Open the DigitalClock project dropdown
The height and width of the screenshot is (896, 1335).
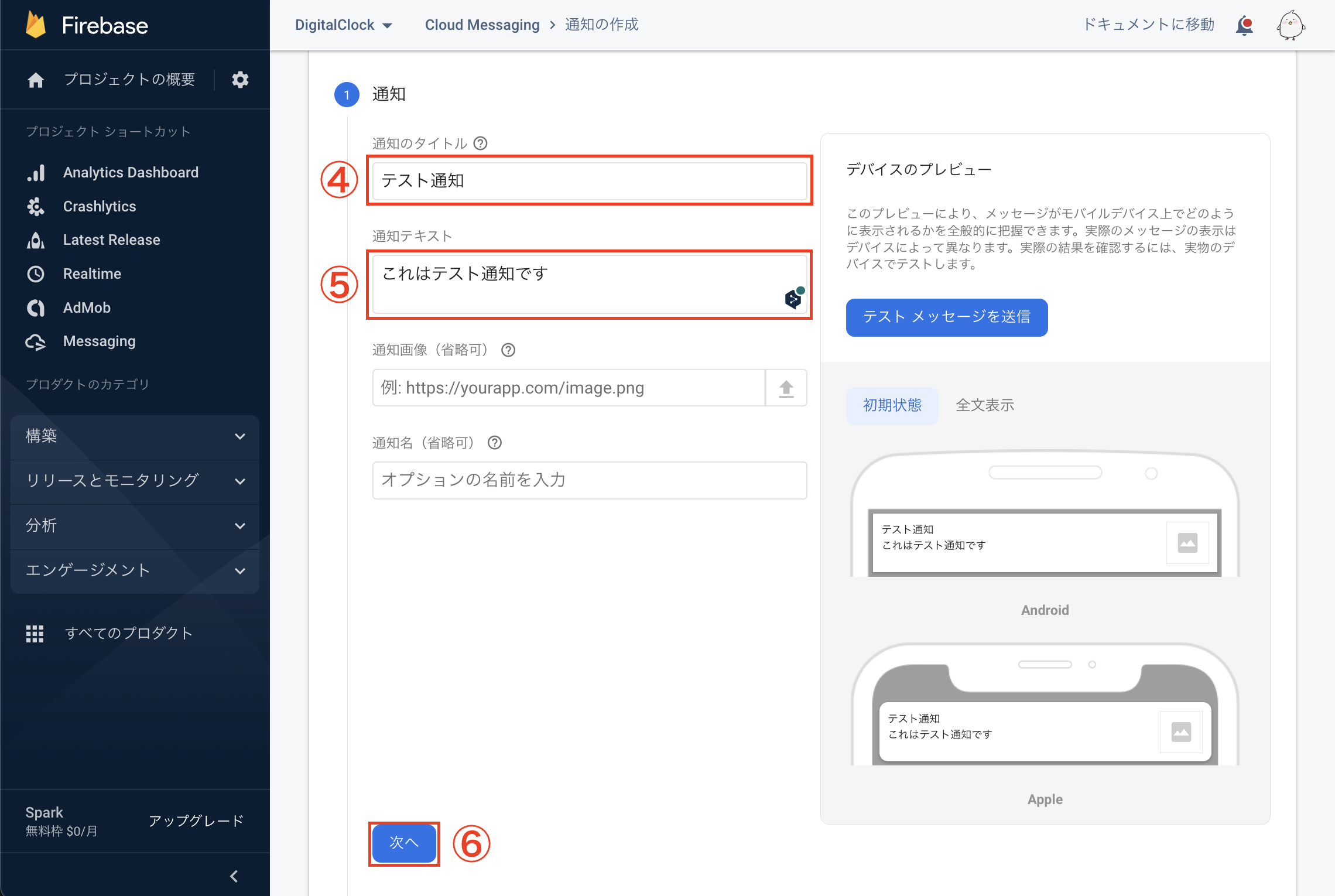coord(343,25)
